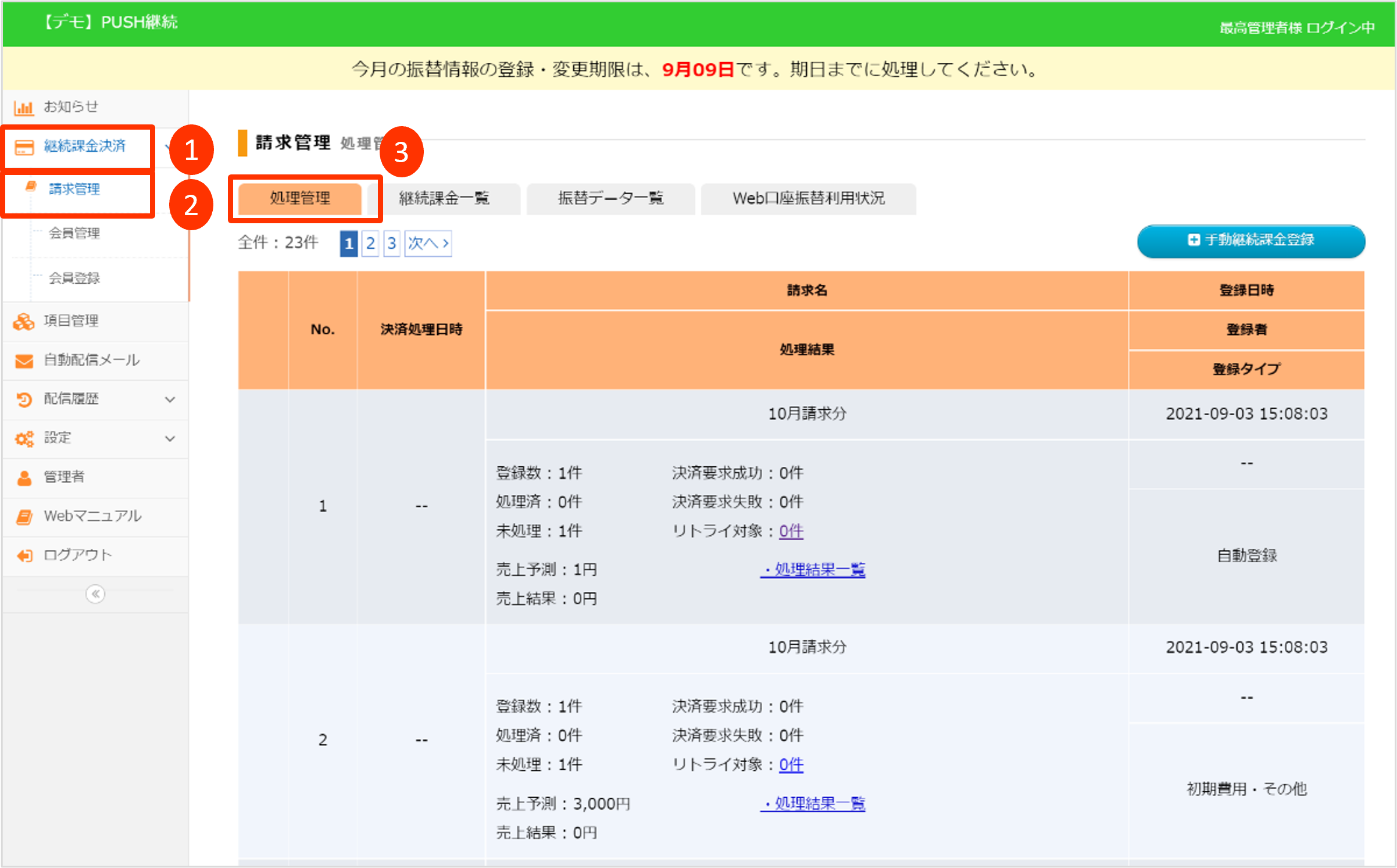Open 会員管理 in the sidebar submenu
The width and height of the screenshot is (1397, 868).
coord(74,233)
